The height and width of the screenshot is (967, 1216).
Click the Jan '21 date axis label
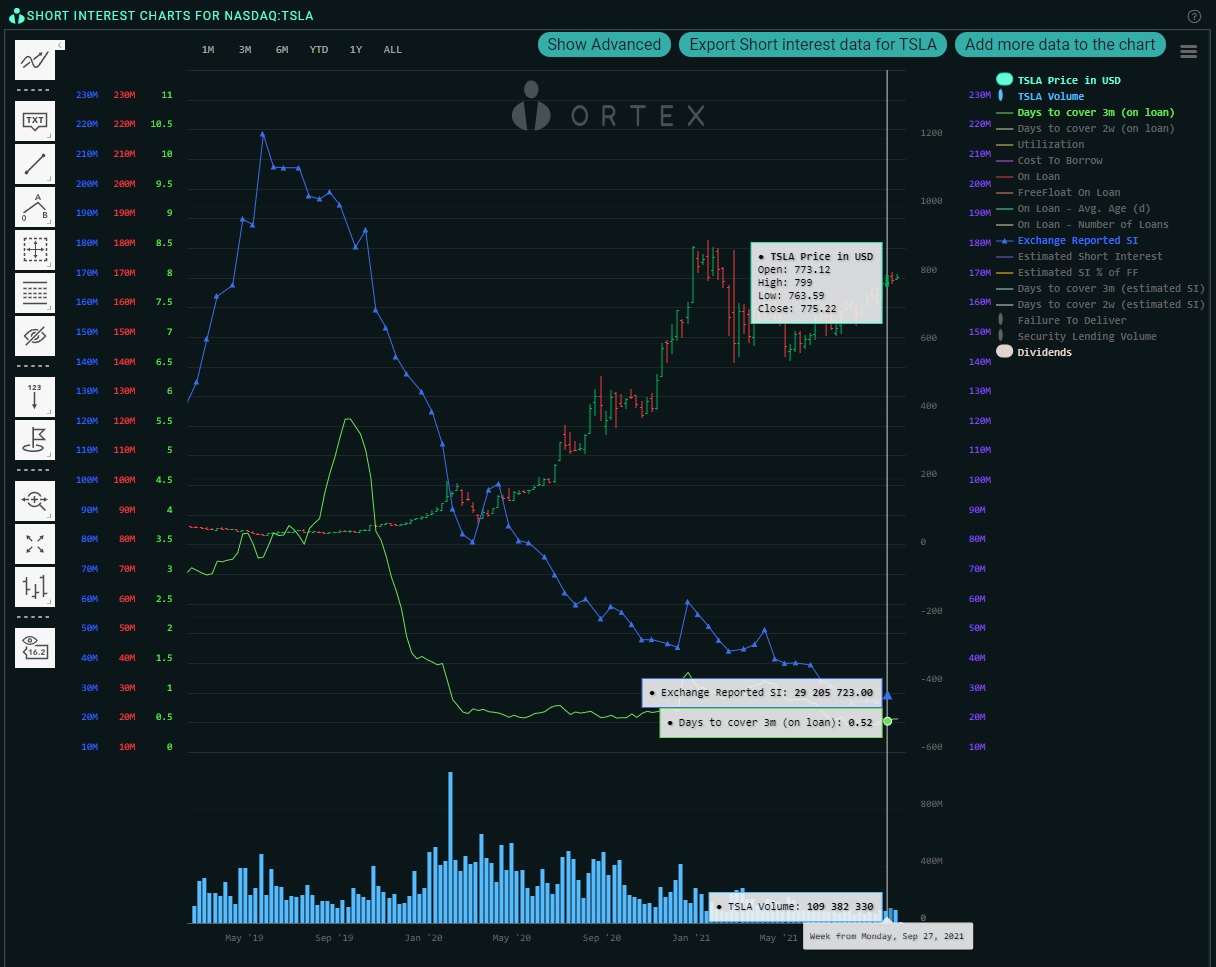point(691,938)
